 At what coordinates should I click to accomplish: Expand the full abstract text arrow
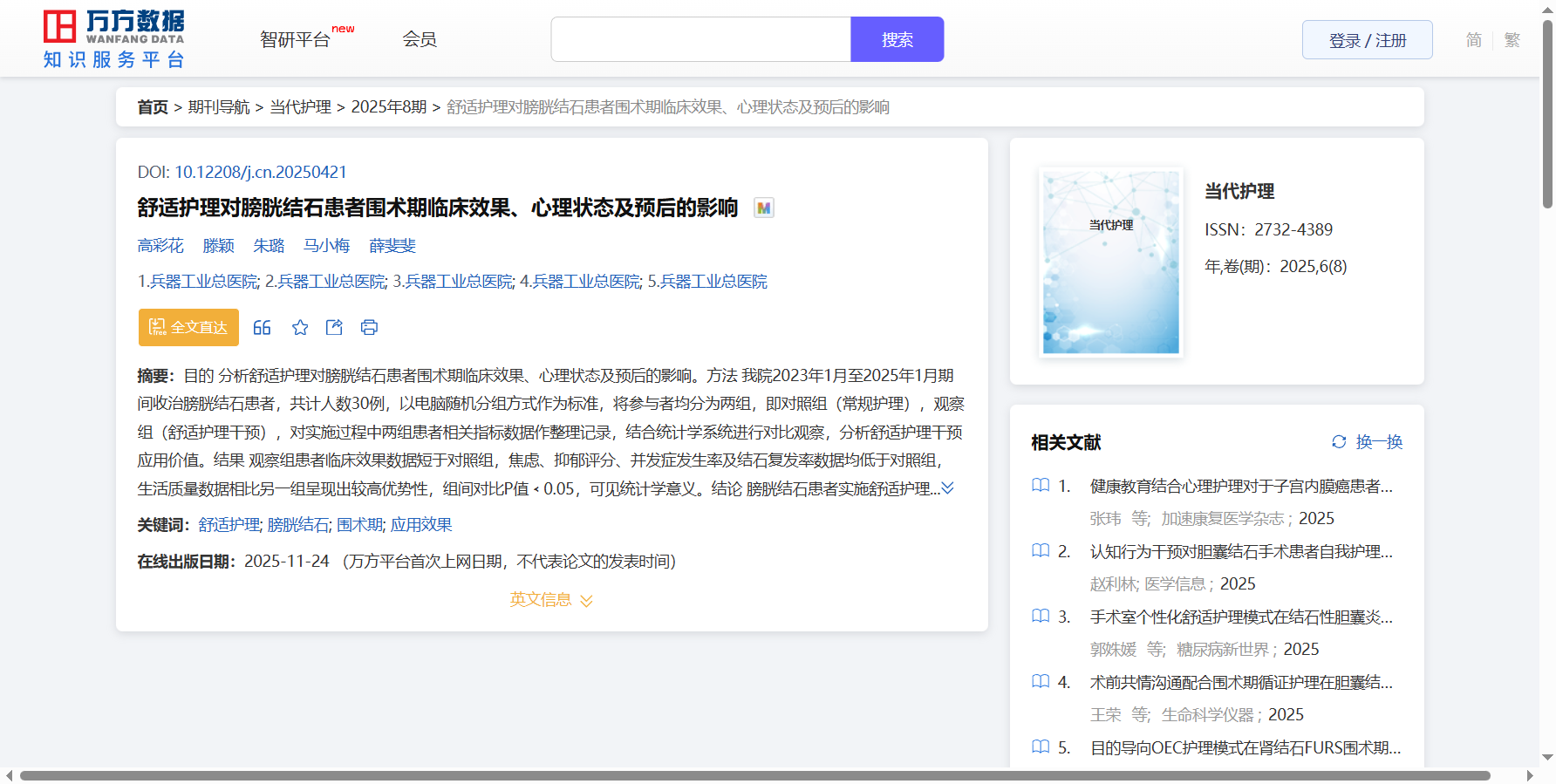point(948,488)
